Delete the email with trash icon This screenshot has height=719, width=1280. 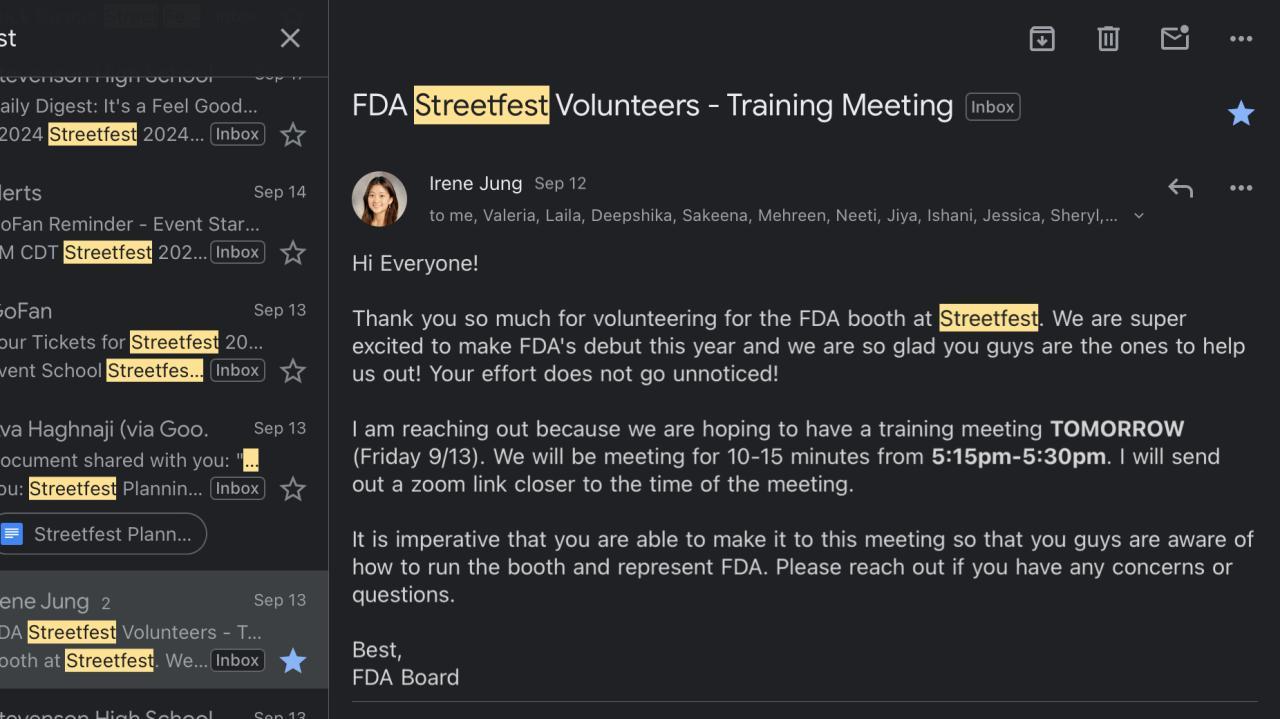(x=1108, y=39)
